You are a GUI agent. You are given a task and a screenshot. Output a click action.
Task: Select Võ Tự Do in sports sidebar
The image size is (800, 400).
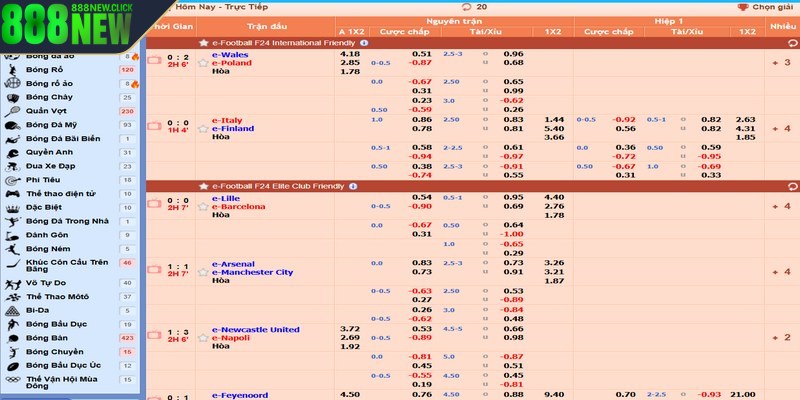tap(46, 283)
